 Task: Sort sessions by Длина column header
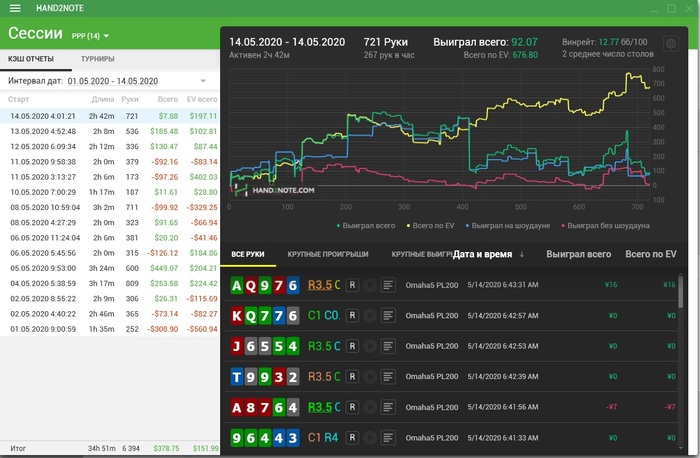coord(103,99)
